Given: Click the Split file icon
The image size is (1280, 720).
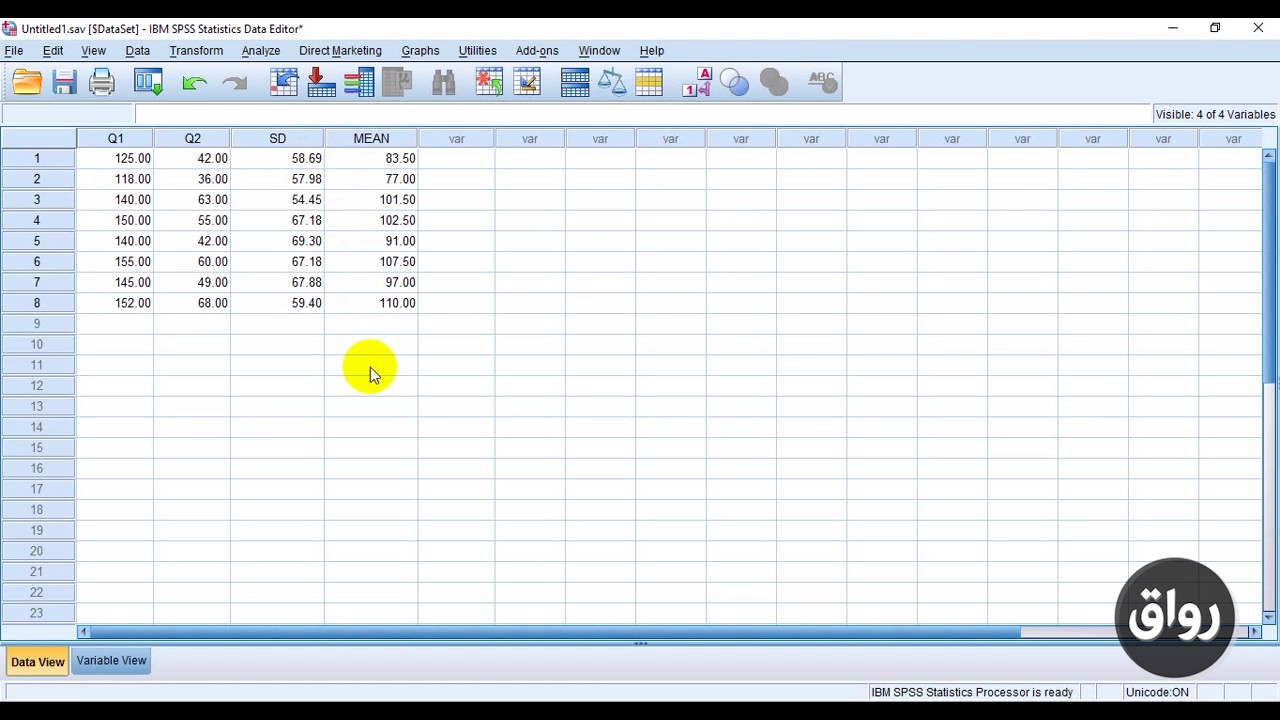Looking at the screenshot, I should (575, 82).
